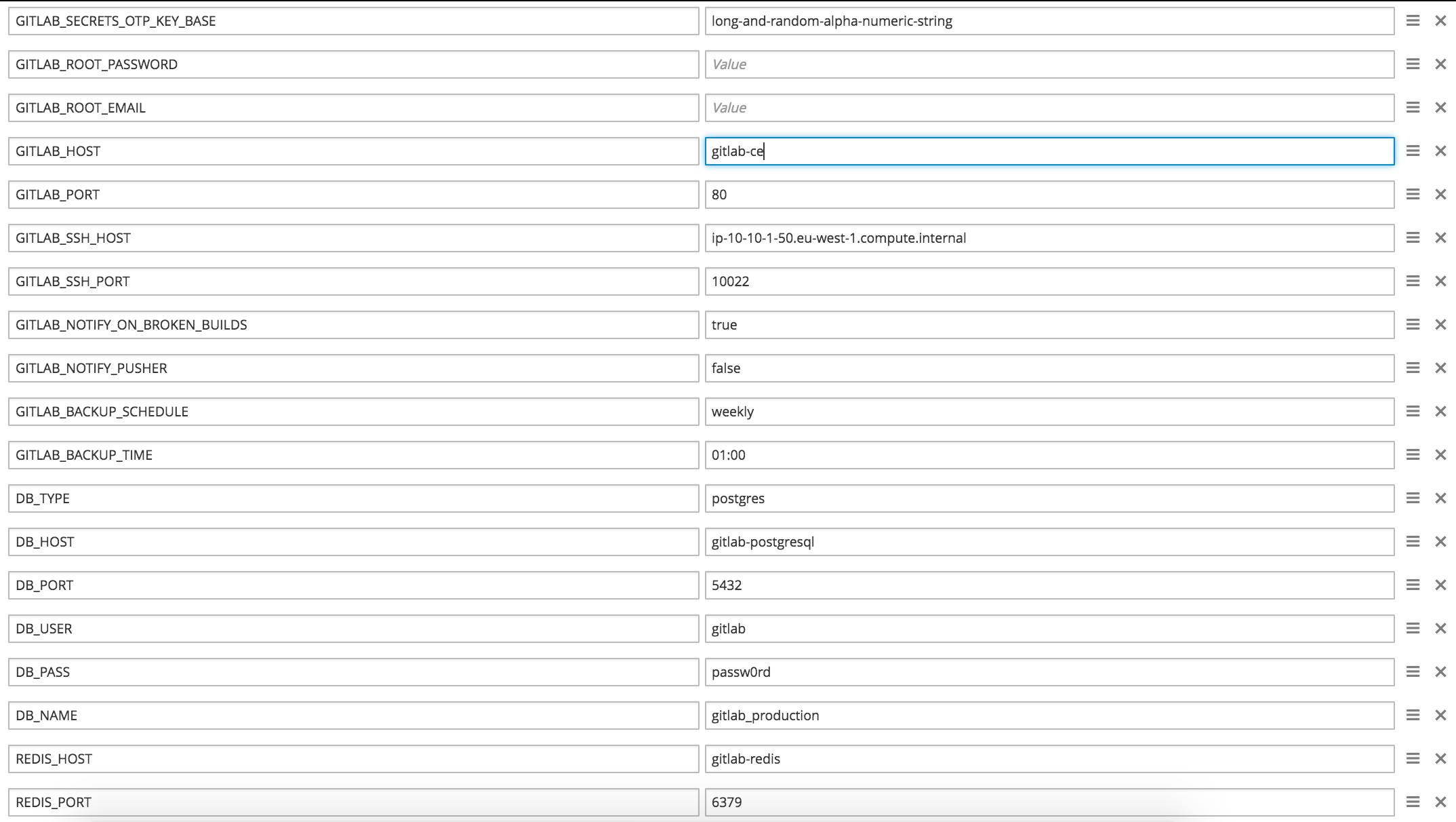Grab the reorder handle for GITLAB_PORT
This screenshot has width=1456, height=822.
pos(1413,195)
